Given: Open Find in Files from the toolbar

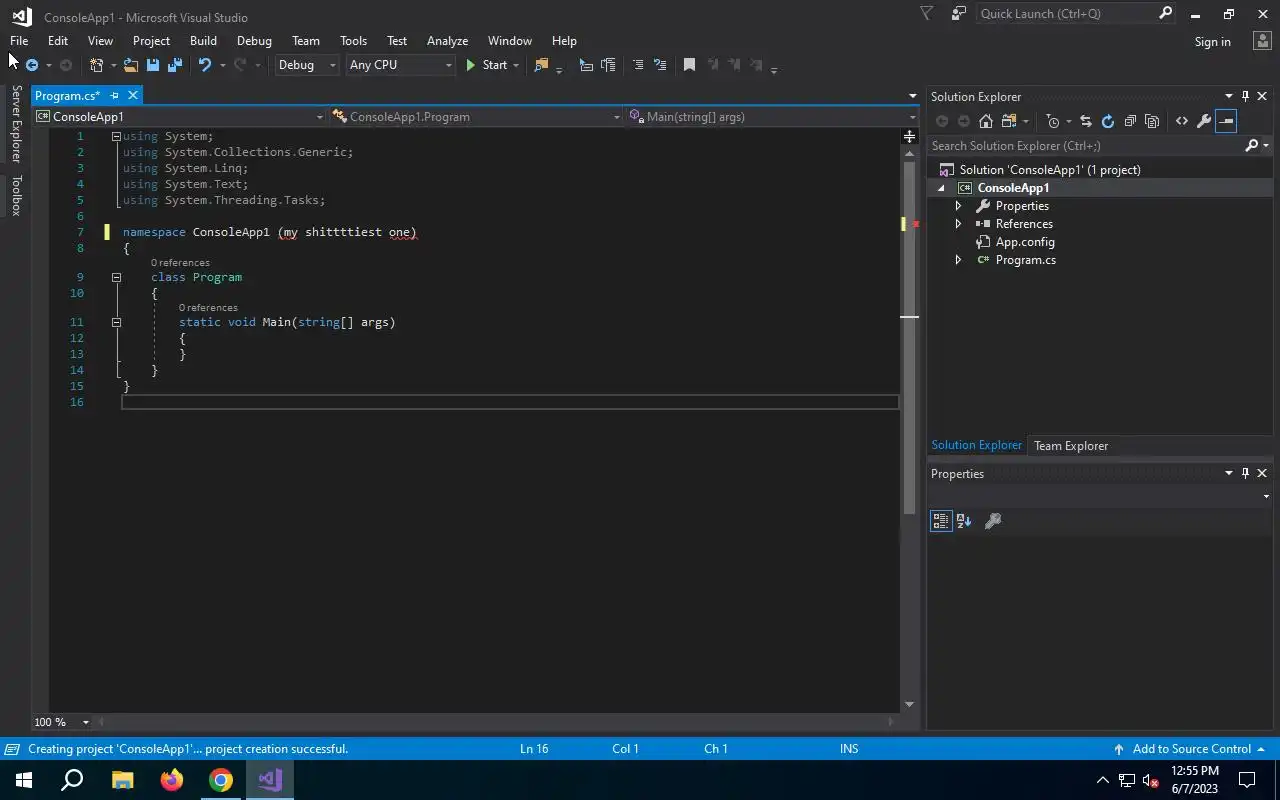Looking at the screenshot, I should pos(541,65).
